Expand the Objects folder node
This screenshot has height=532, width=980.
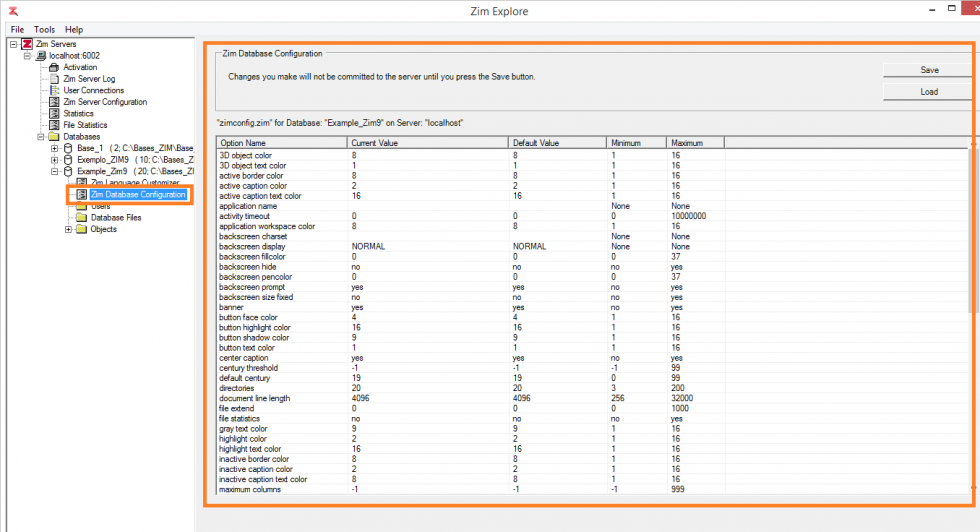click(68, 229)
